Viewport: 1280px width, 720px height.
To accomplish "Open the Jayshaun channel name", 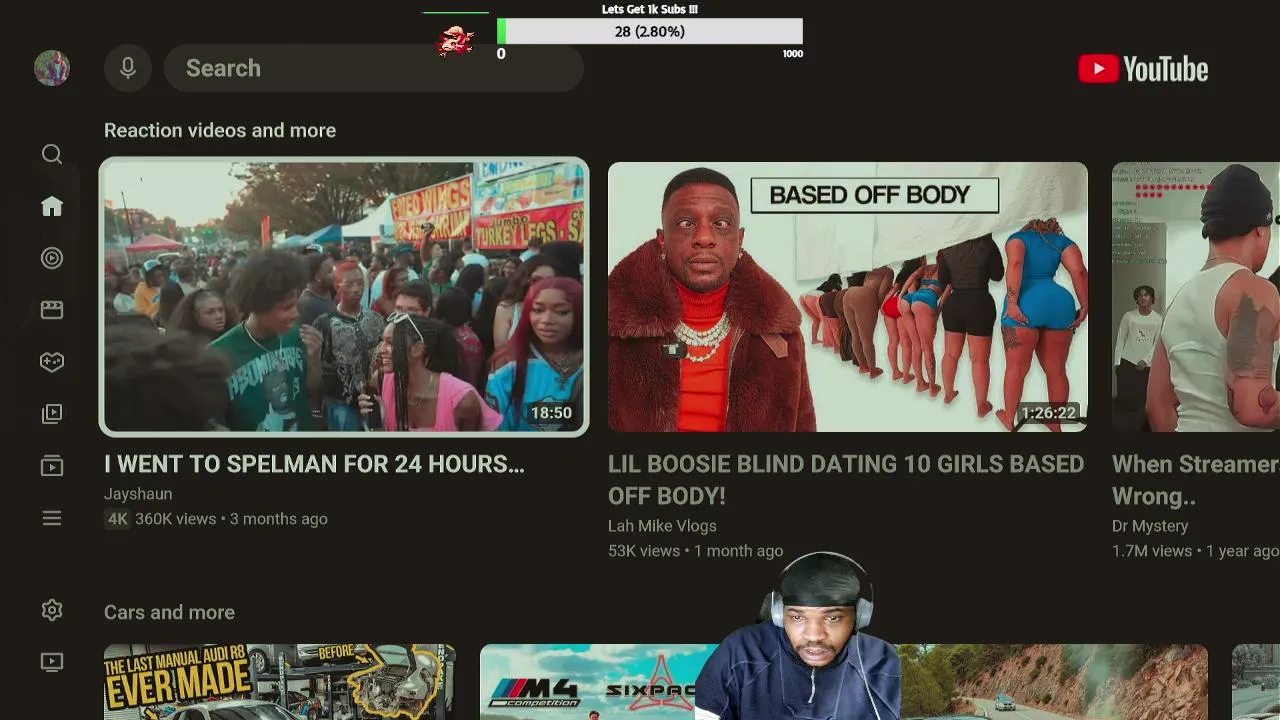I will tap(138, 494).
